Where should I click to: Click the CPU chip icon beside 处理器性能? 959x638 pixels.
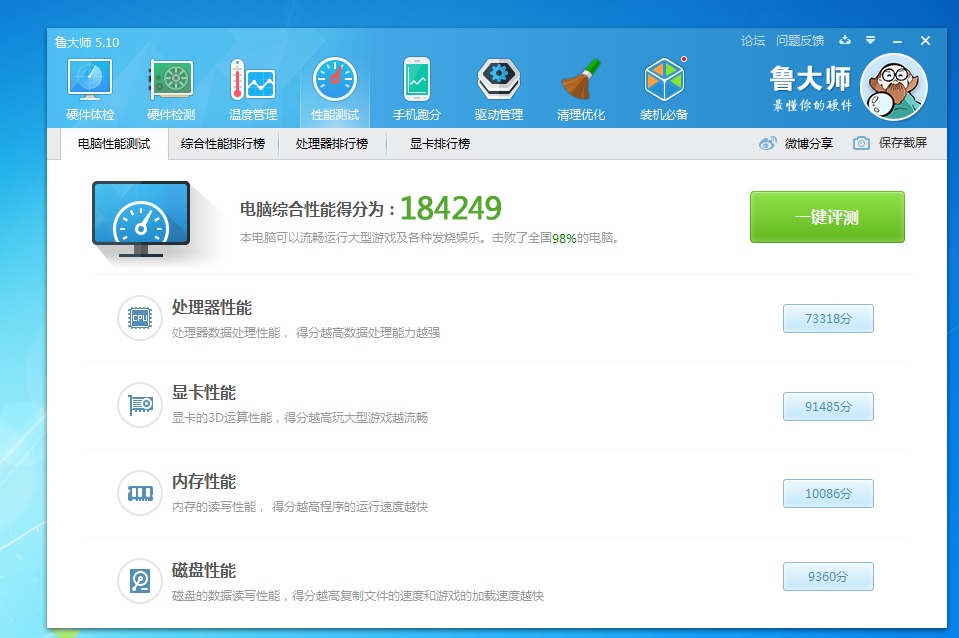140,318
